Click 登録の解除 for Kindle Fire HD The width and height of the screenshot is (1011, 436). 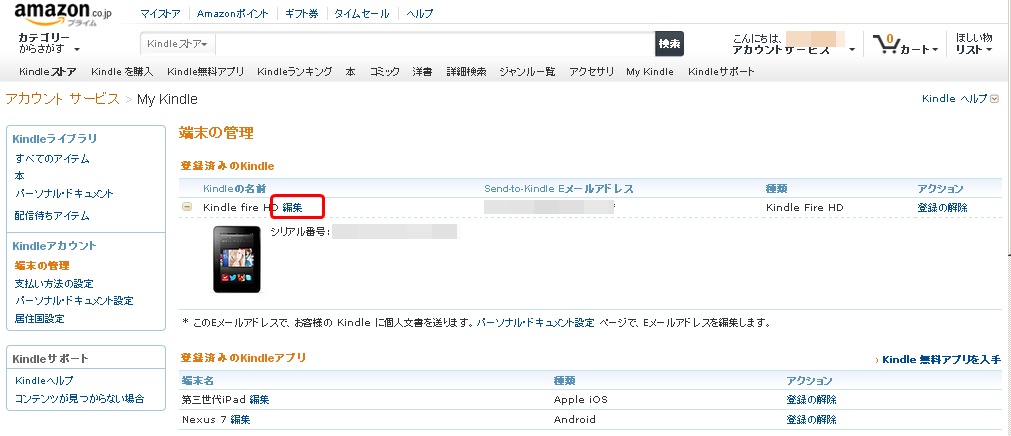[x=943, y=207]
